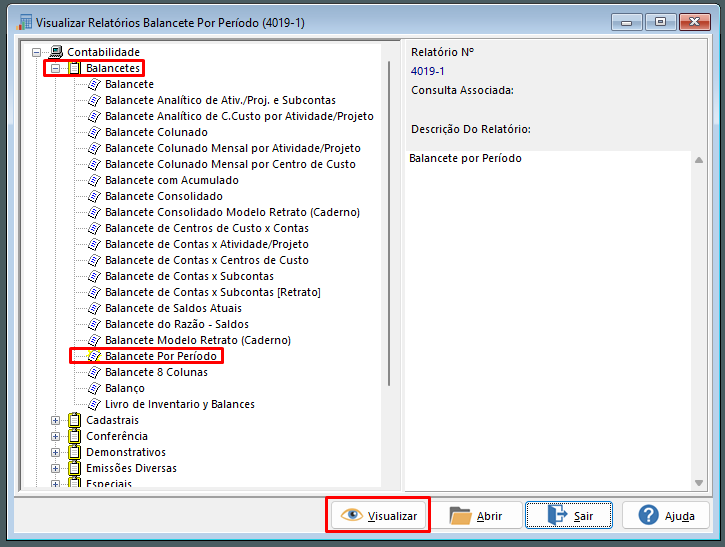Click report icon beside Balancete de Centros de Custo x Contas
This screenshot has height=547, width=725.
coord(94,228)
